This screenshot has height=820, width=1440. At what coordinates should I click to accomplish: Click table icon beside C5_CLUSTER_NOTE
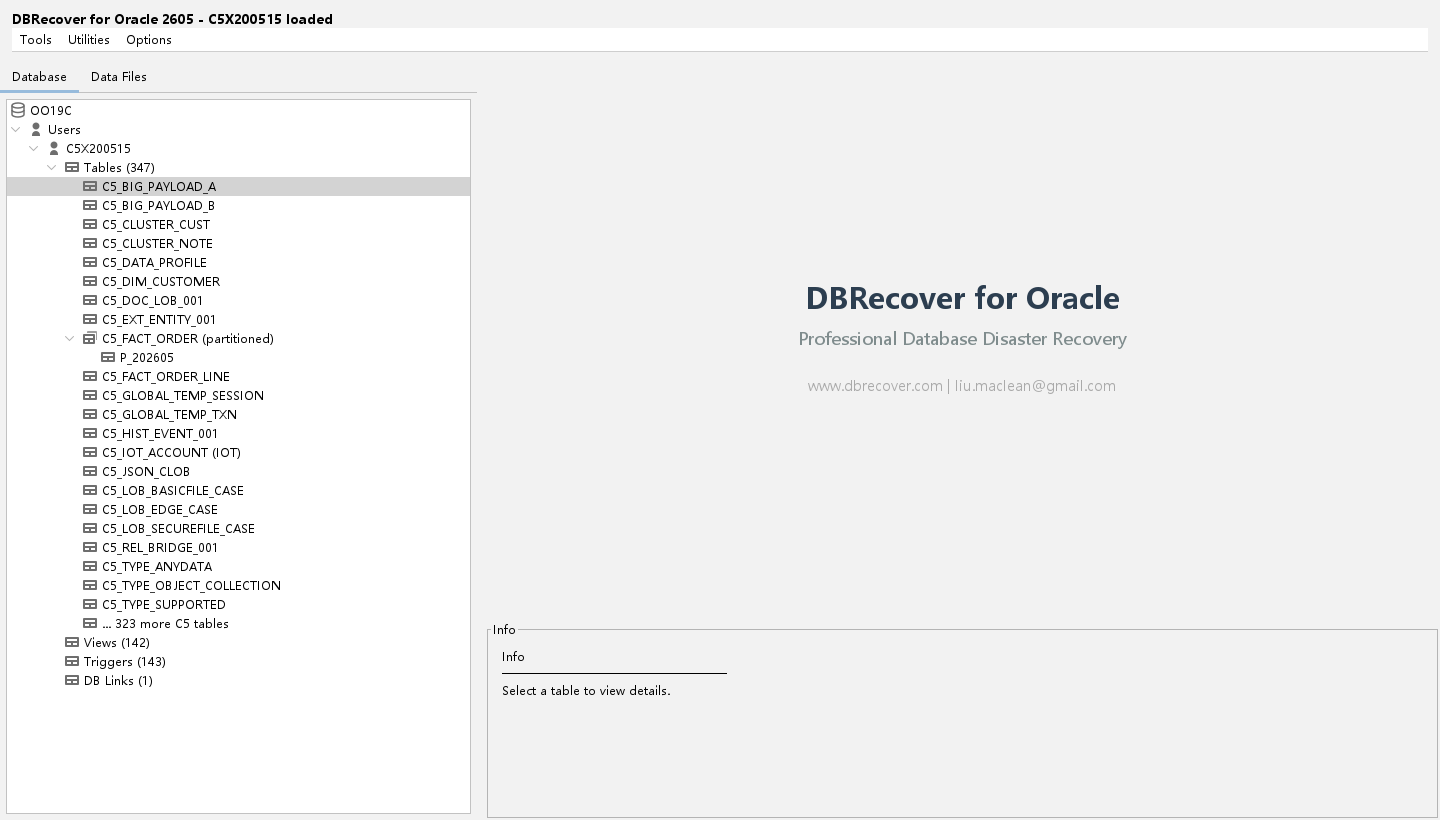click(x=90, y=244)
